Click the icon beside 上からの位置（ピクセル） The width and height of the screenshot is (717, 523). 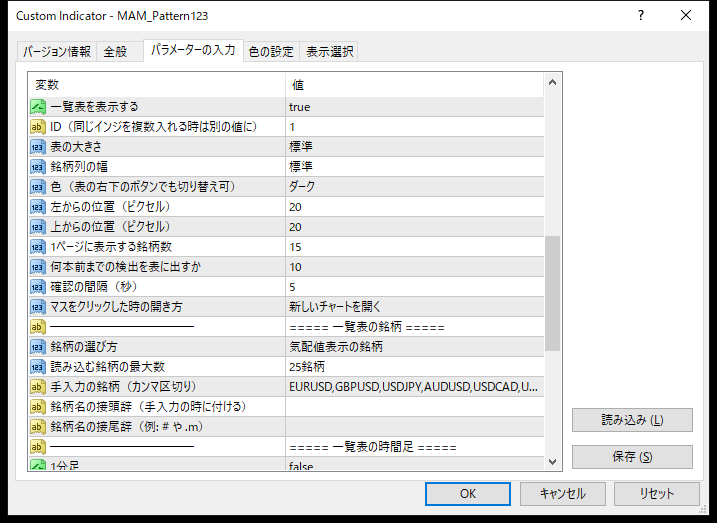pos(38,227)
